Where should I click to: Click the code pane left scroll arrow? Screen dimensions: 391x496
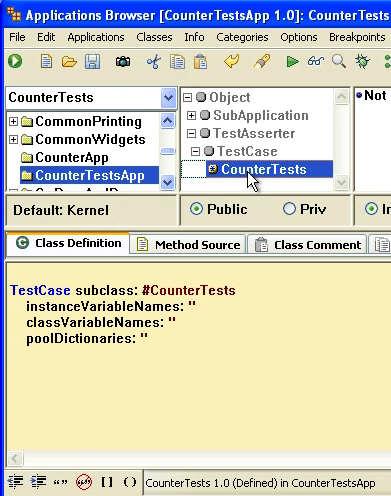click(x=15, y=458)
